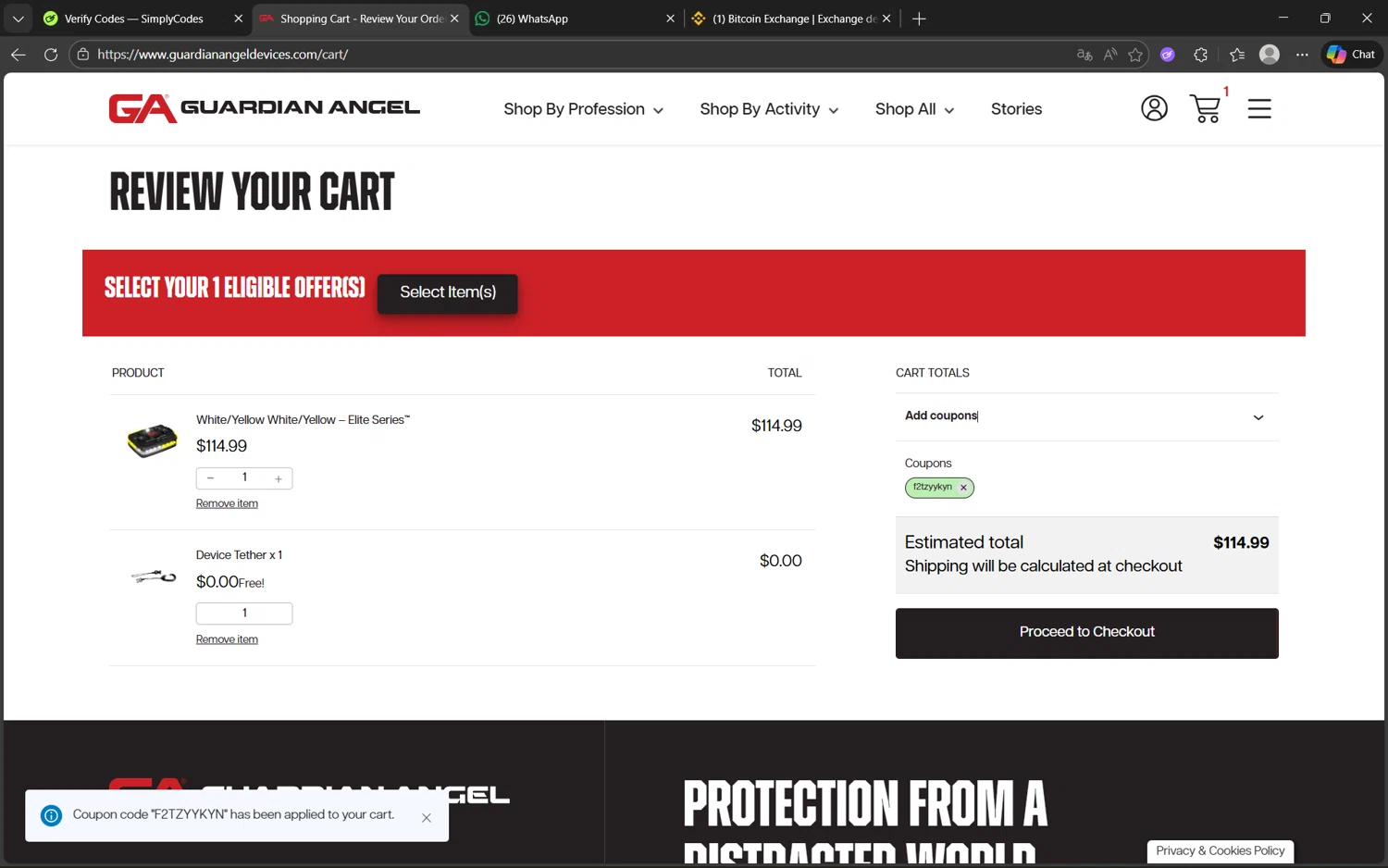Click Select Item(s) button
The height and width of the screenshot is (868, 1388).
448,292
